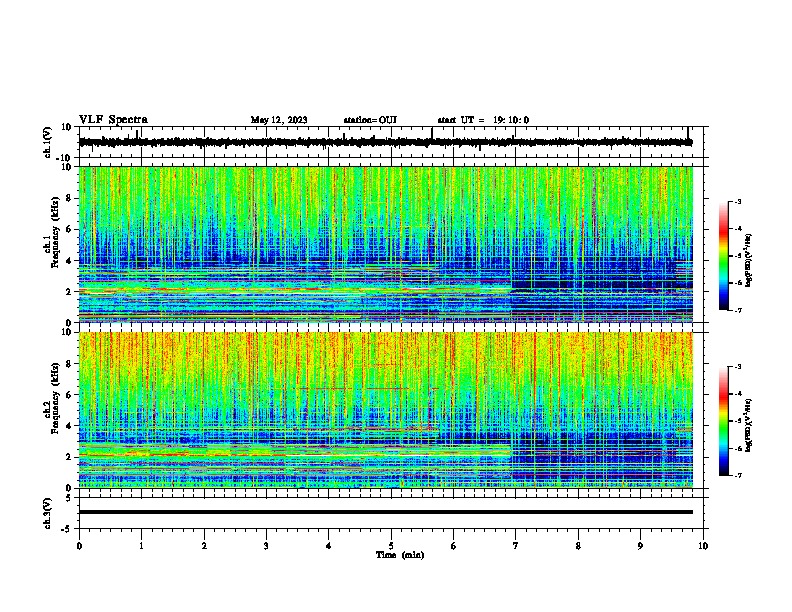Click the -3 label on ch.1 color bar
Screen dimensions: 792x612
(737, 201)
